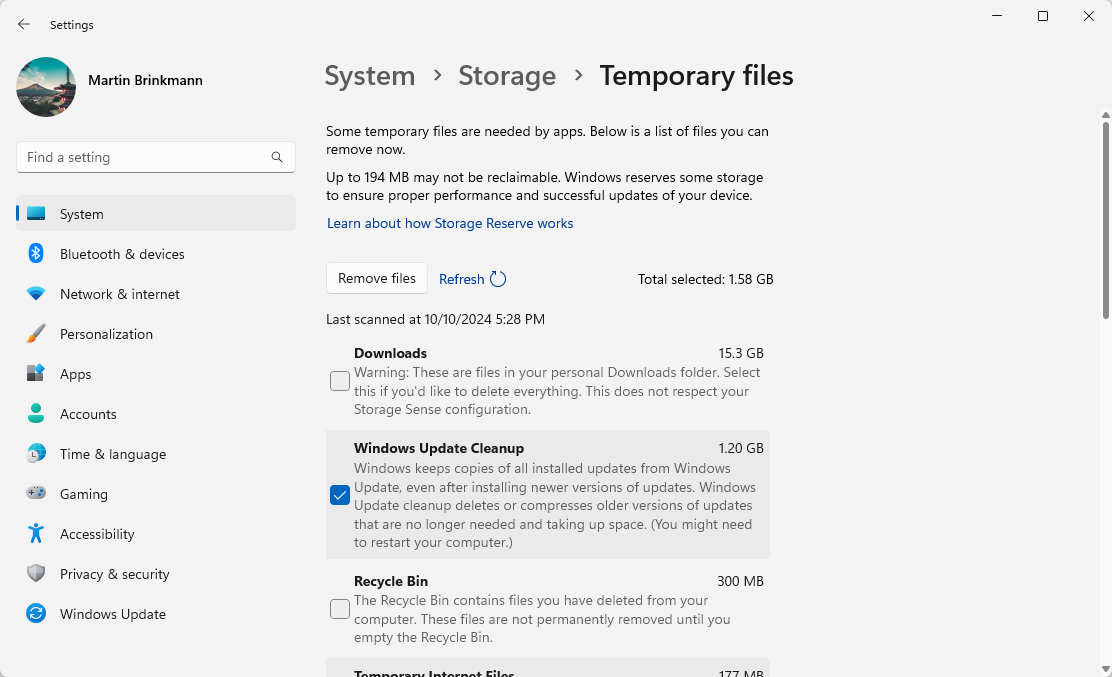This screenshot has width=1112, height=677.
Task: Open Time & language settings
Action: [x=156, y=454]
